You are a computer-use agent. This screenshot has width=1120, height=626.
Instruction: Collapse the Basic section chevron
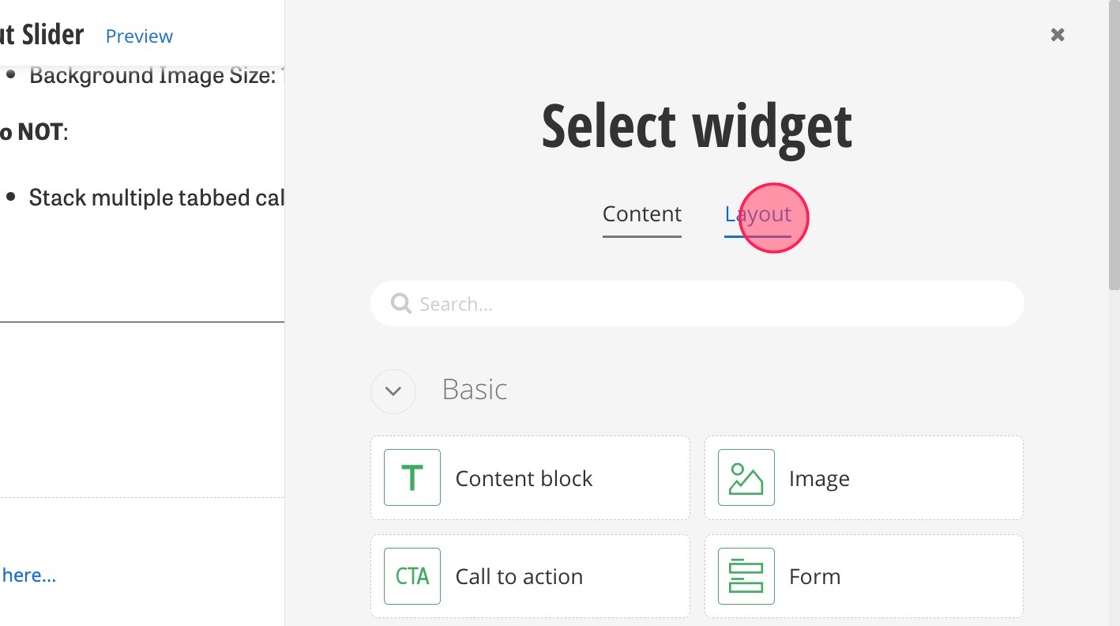pos(393,390)
